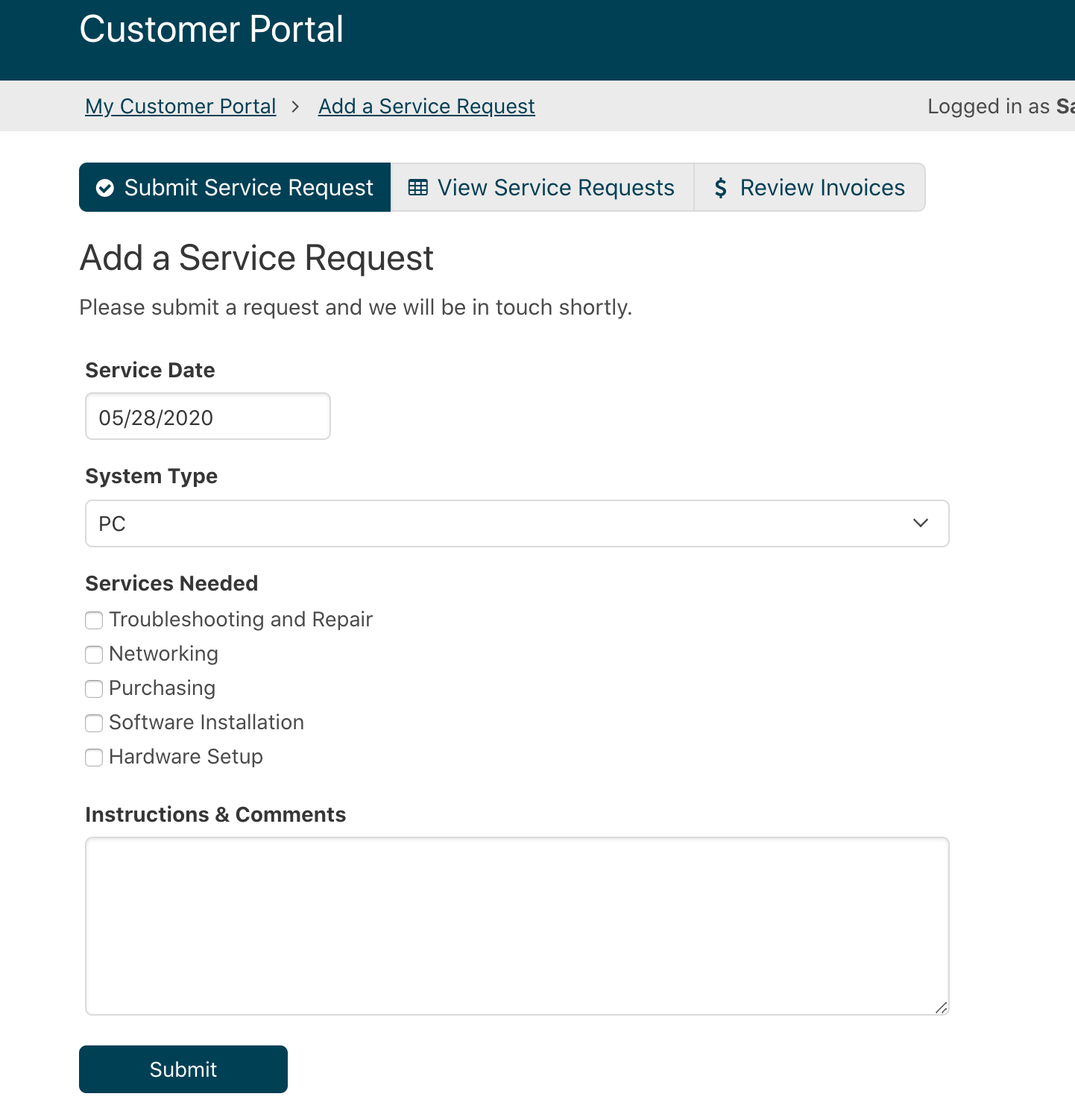The image size is (1075, 1120).
Task: Enable the Networking checkbox
Action: click(x=94, y=655)
